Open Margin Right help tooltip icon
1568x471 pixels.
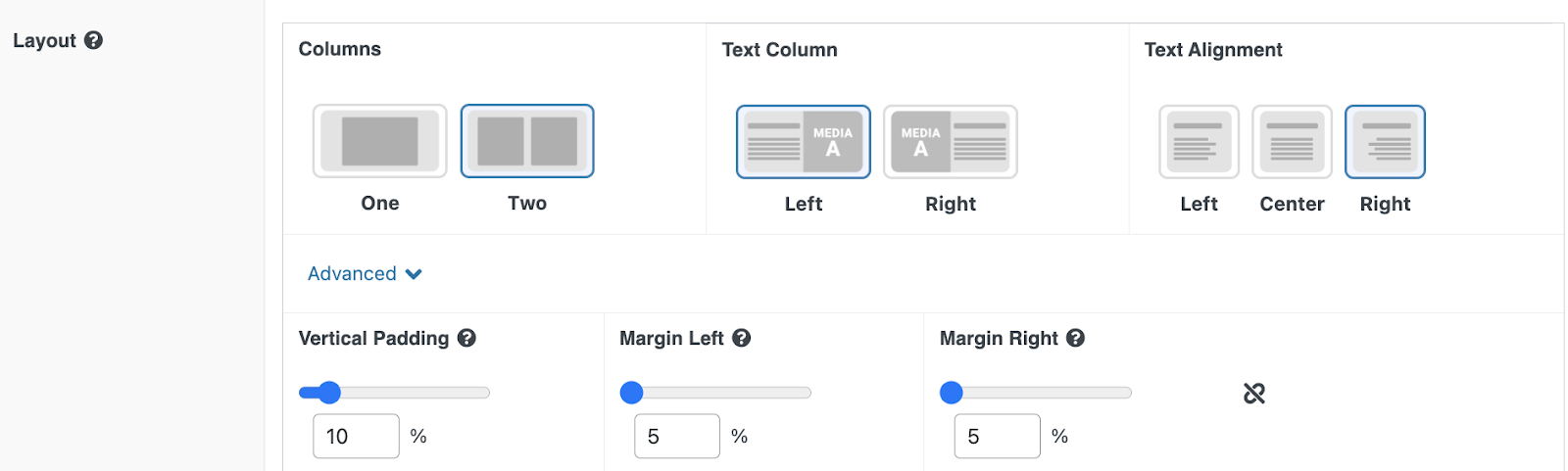1075,338
